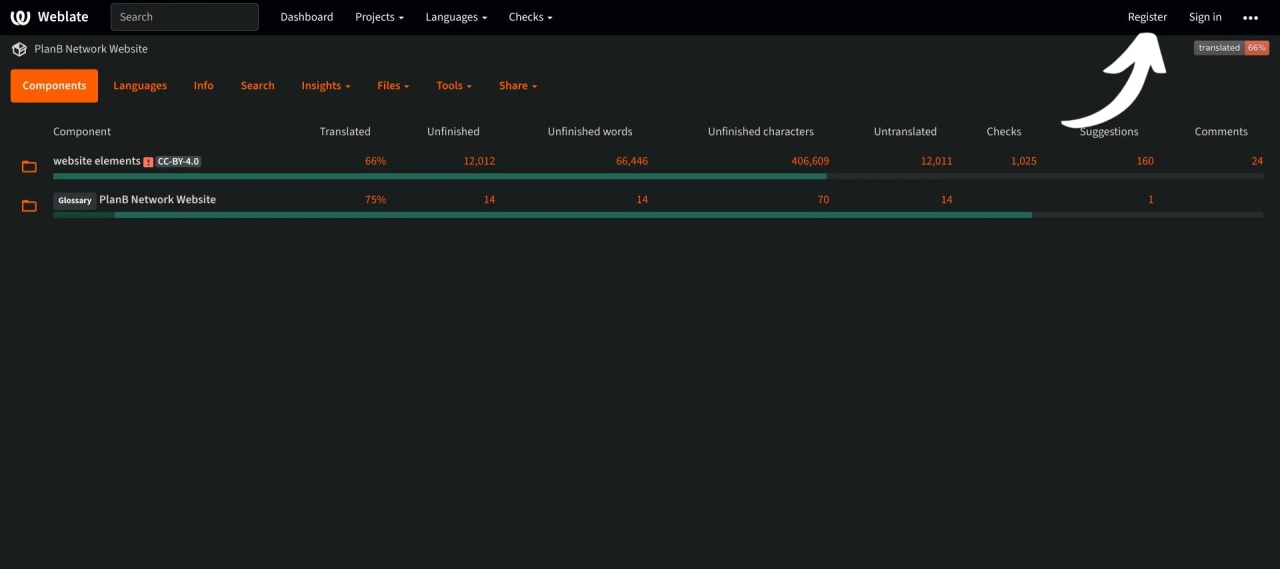
Task: Click 12,011 untranslated value
Action: tap(936, 161)
